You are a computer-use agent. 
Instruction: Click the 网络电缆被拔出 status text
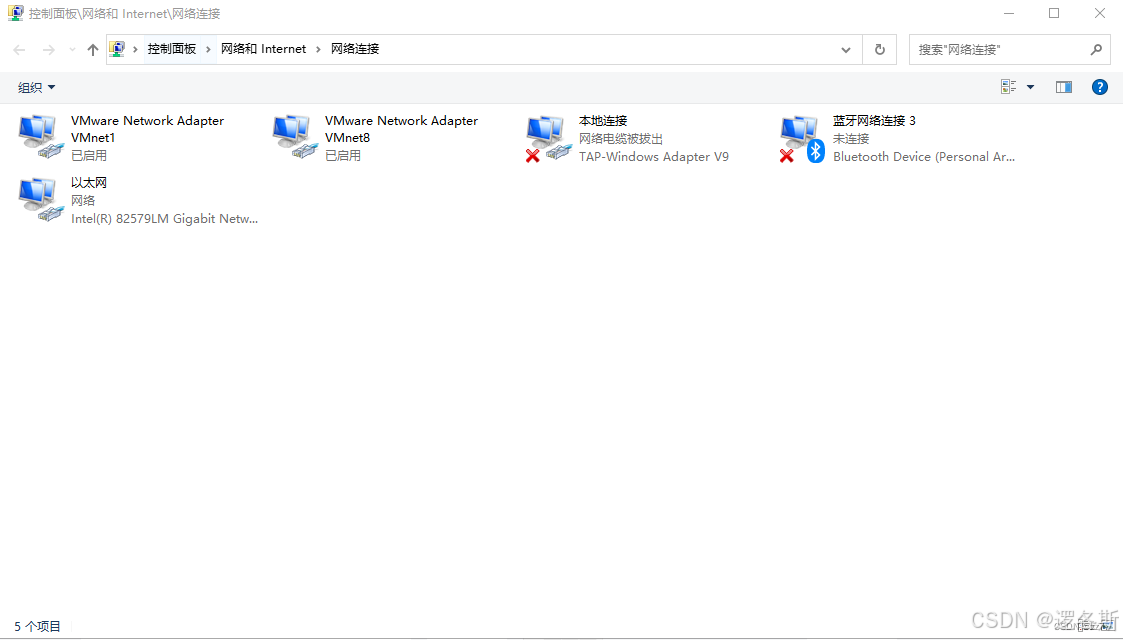621,139
